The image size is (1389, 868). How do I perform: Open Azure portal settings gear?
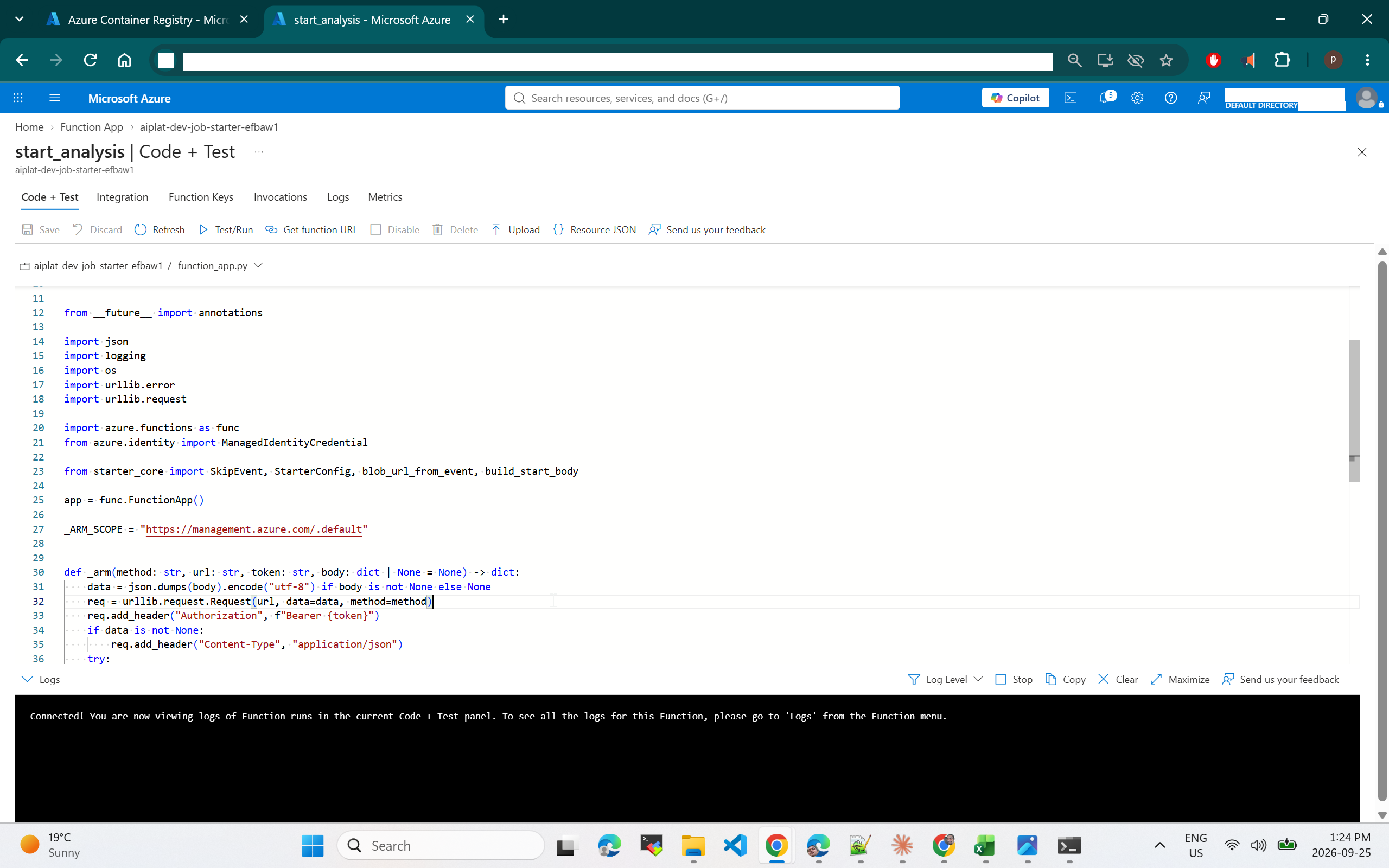(x=1137, y=98)
